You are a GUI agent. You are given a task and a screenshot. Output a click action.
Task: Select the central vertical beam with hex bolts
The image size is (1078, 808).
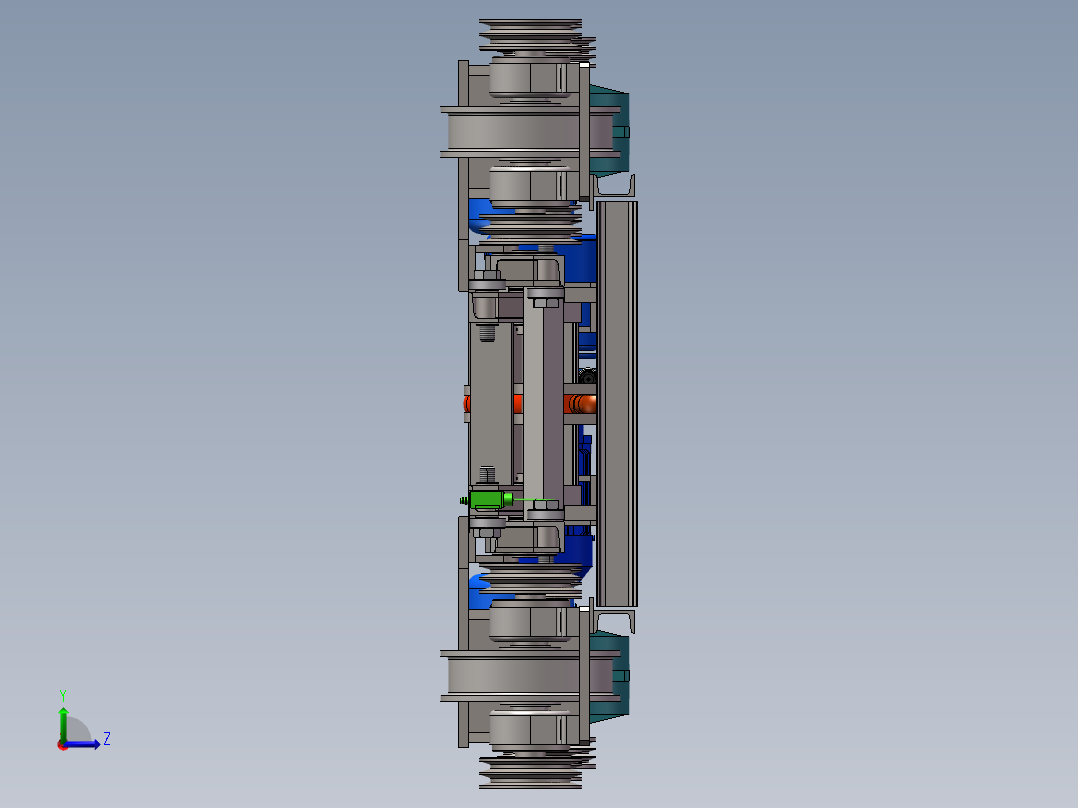544,404
